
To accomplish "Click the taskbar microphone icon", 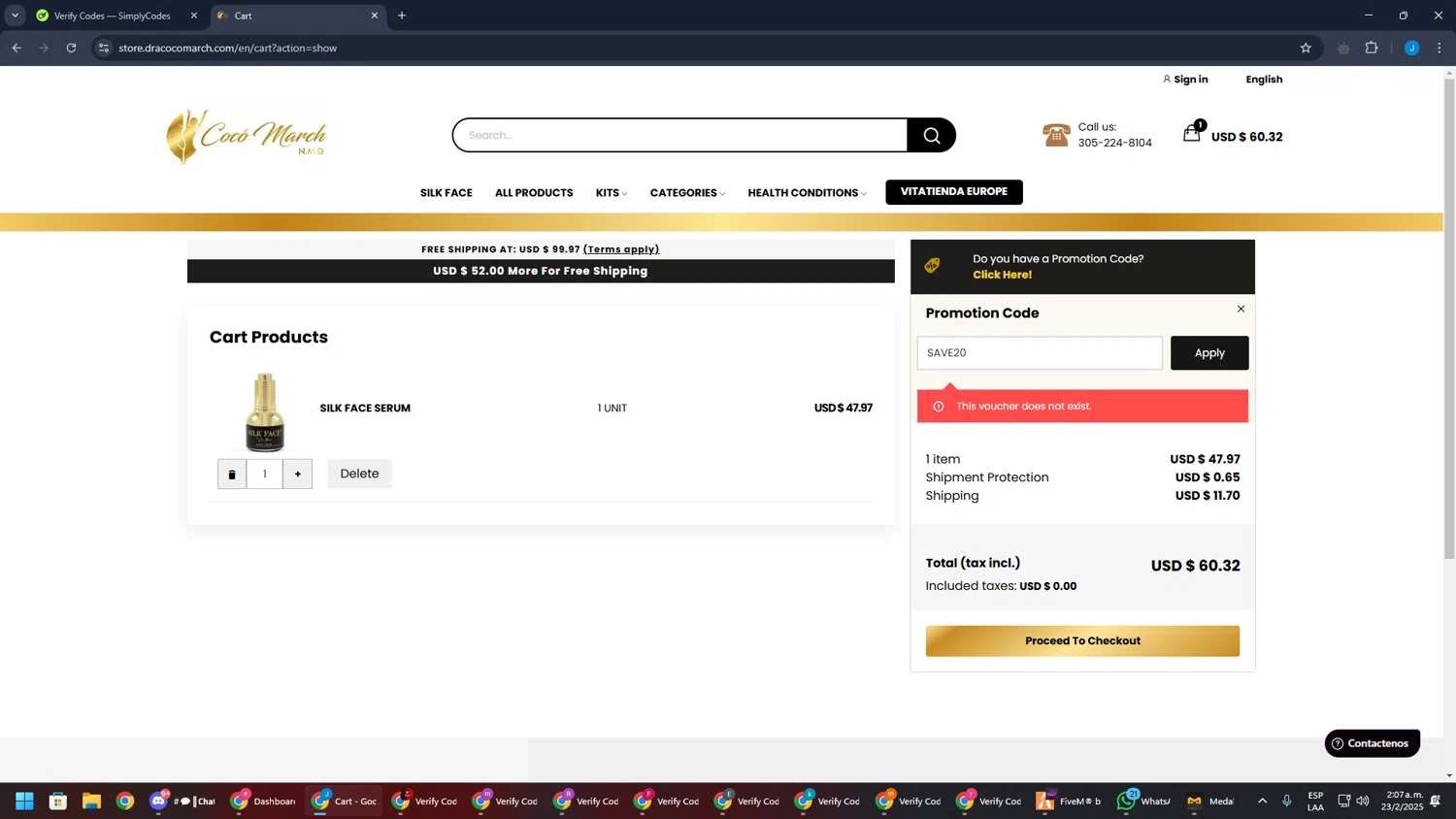I will tap(1287, 801).
